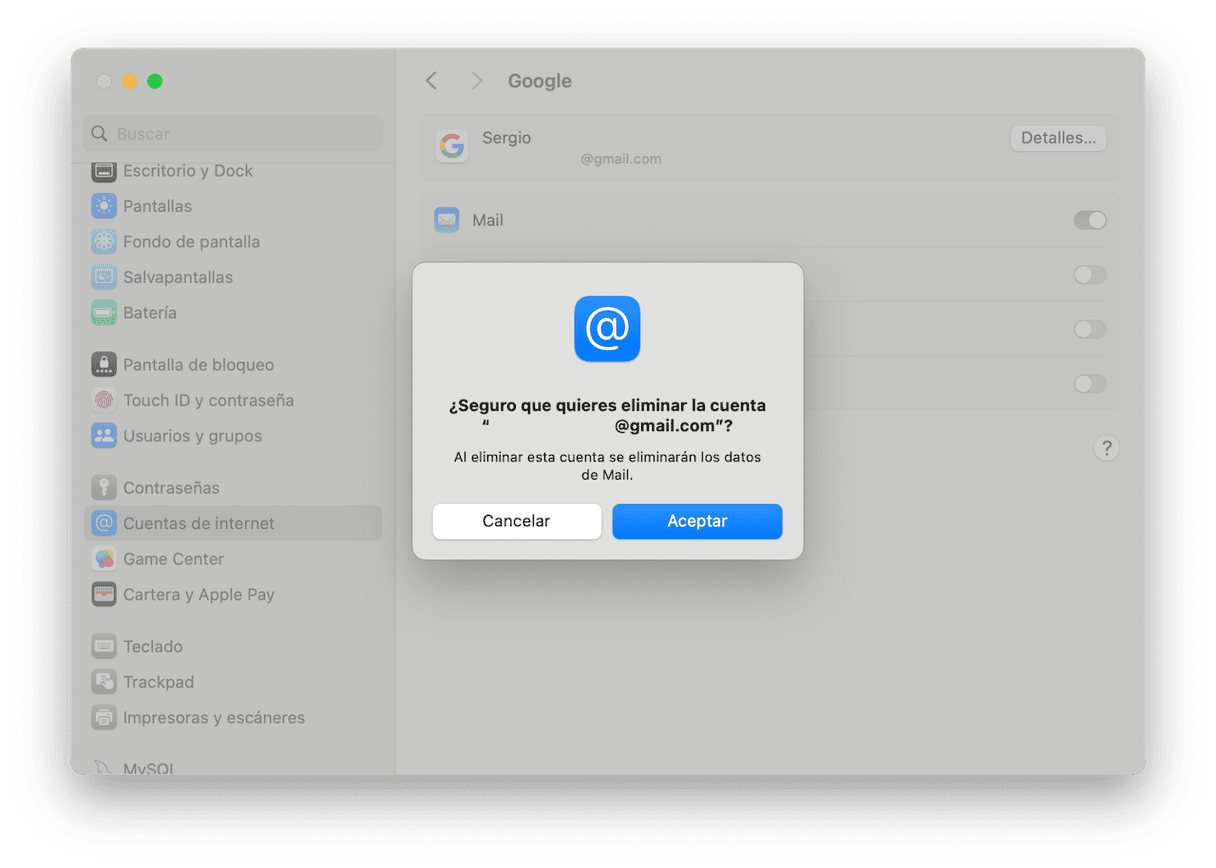The height and width of the screenshot is (868, 1216).
Task: Click the Pantallas sun icon
Action: click(x=104, y=206)
